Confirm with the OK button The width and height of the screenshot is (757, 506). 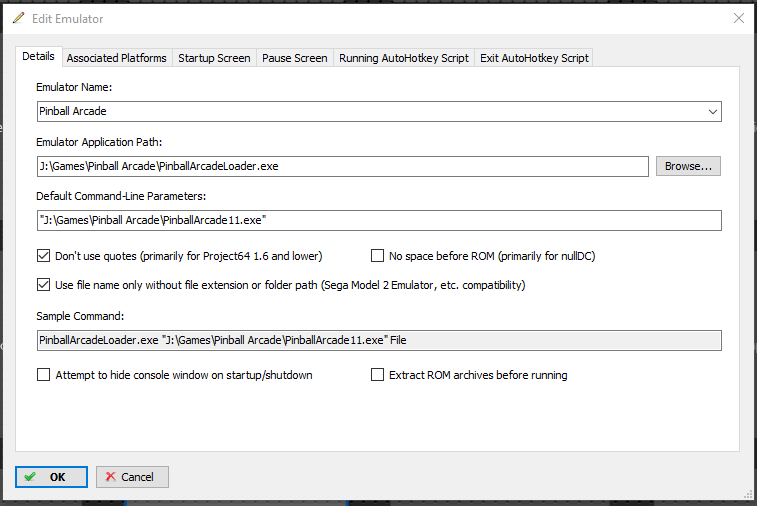click(x=52, y=477)
